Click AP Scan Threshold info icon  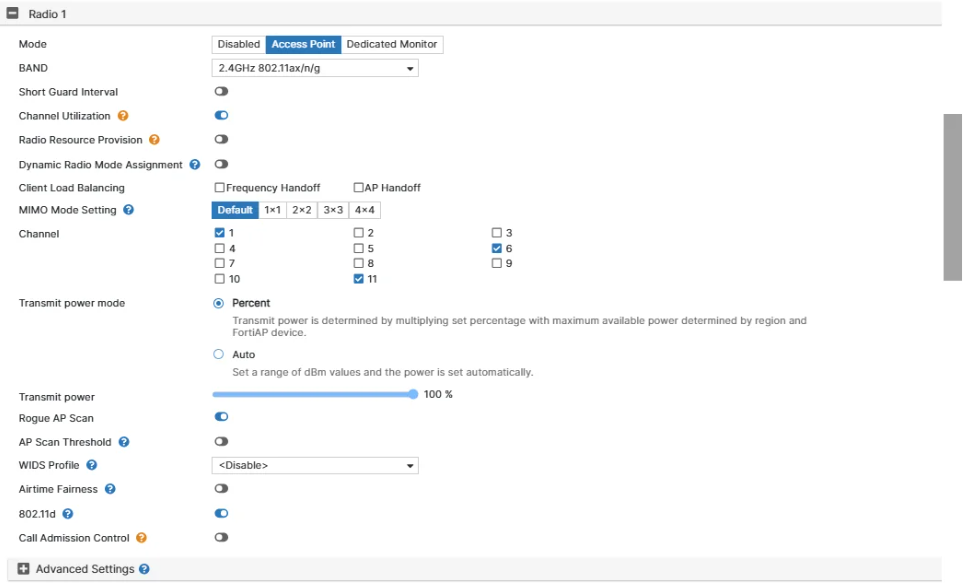pyautogui.click(x=124, y=442)
